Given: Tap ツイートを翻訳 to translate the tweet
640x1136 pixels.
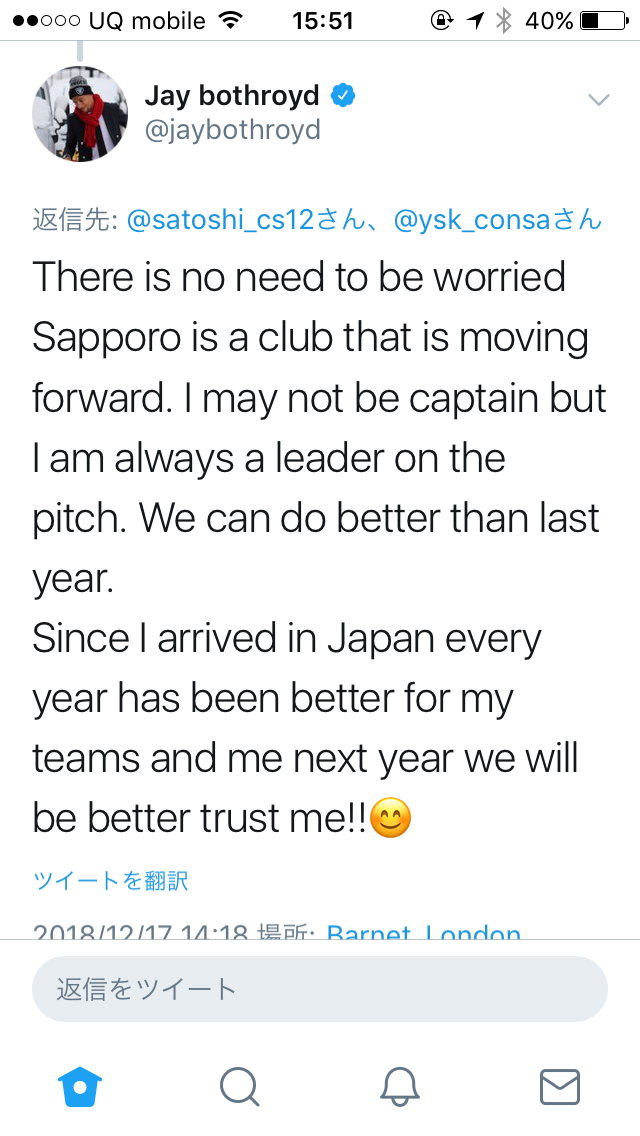Looking at the screenshot, I should 110,880.
